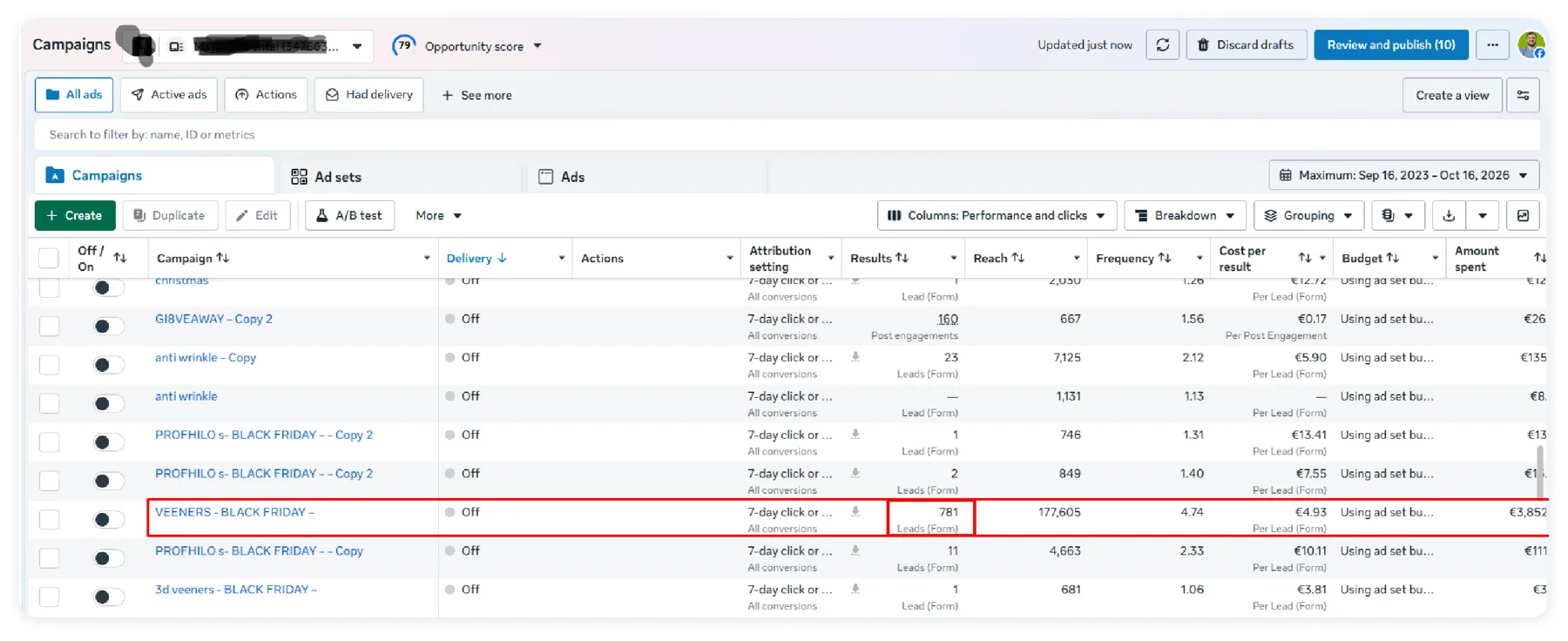Open the date range picker dropdown
The image size is (1568, 641).
(x=1403, y=175)
